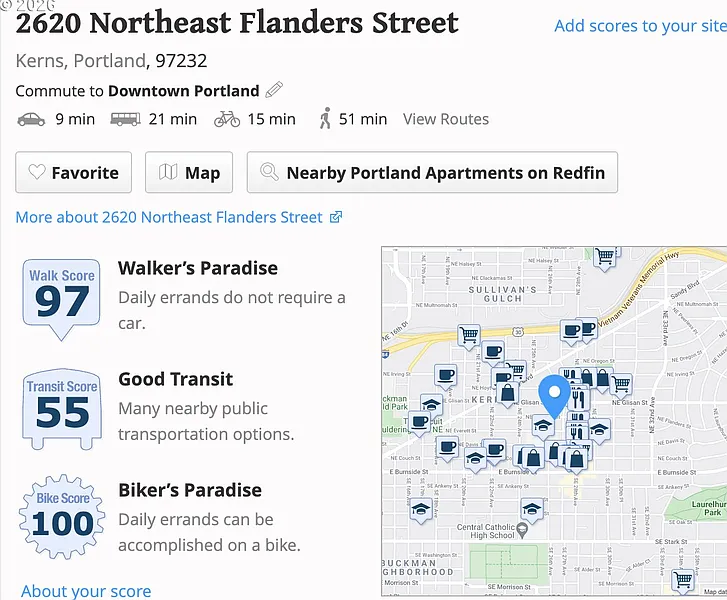Open the View Routes link
The image size is (727, 600).
446,119
